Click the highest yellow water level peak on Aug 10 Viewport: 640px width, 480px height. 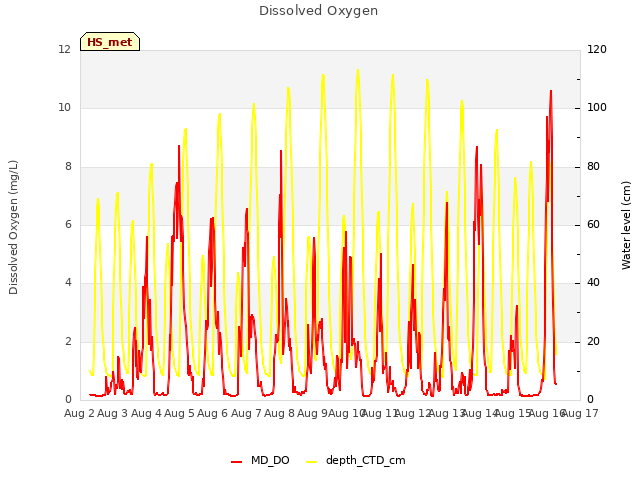tap(358, 70)
